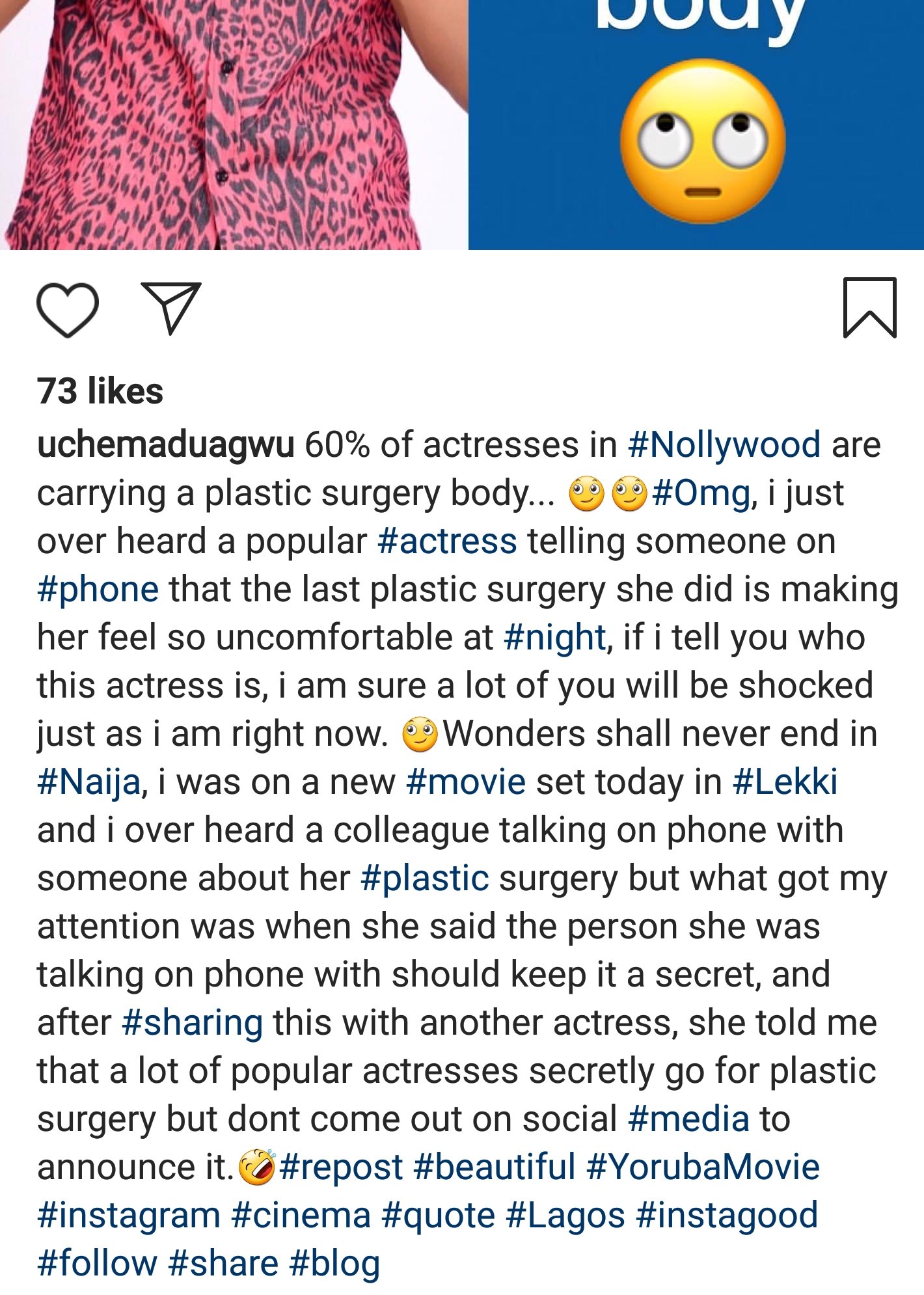924x1295 pixels.
Task: Open the #Omg hashtag
Action: (x=701, y=493)
